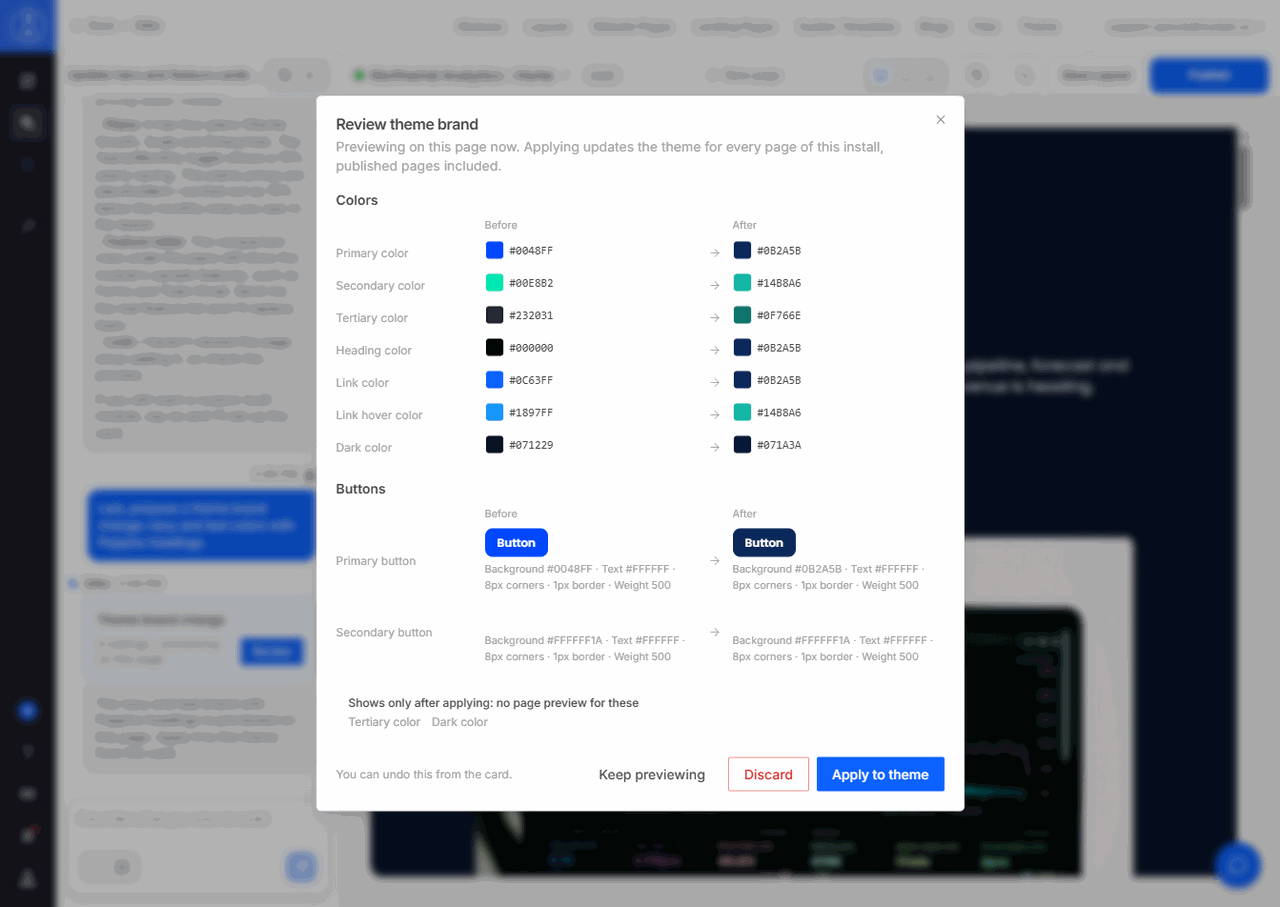This screenshot has width=1280, height=907.
Task: Click the Before primary button preview
Action: (x=516, y=542)
